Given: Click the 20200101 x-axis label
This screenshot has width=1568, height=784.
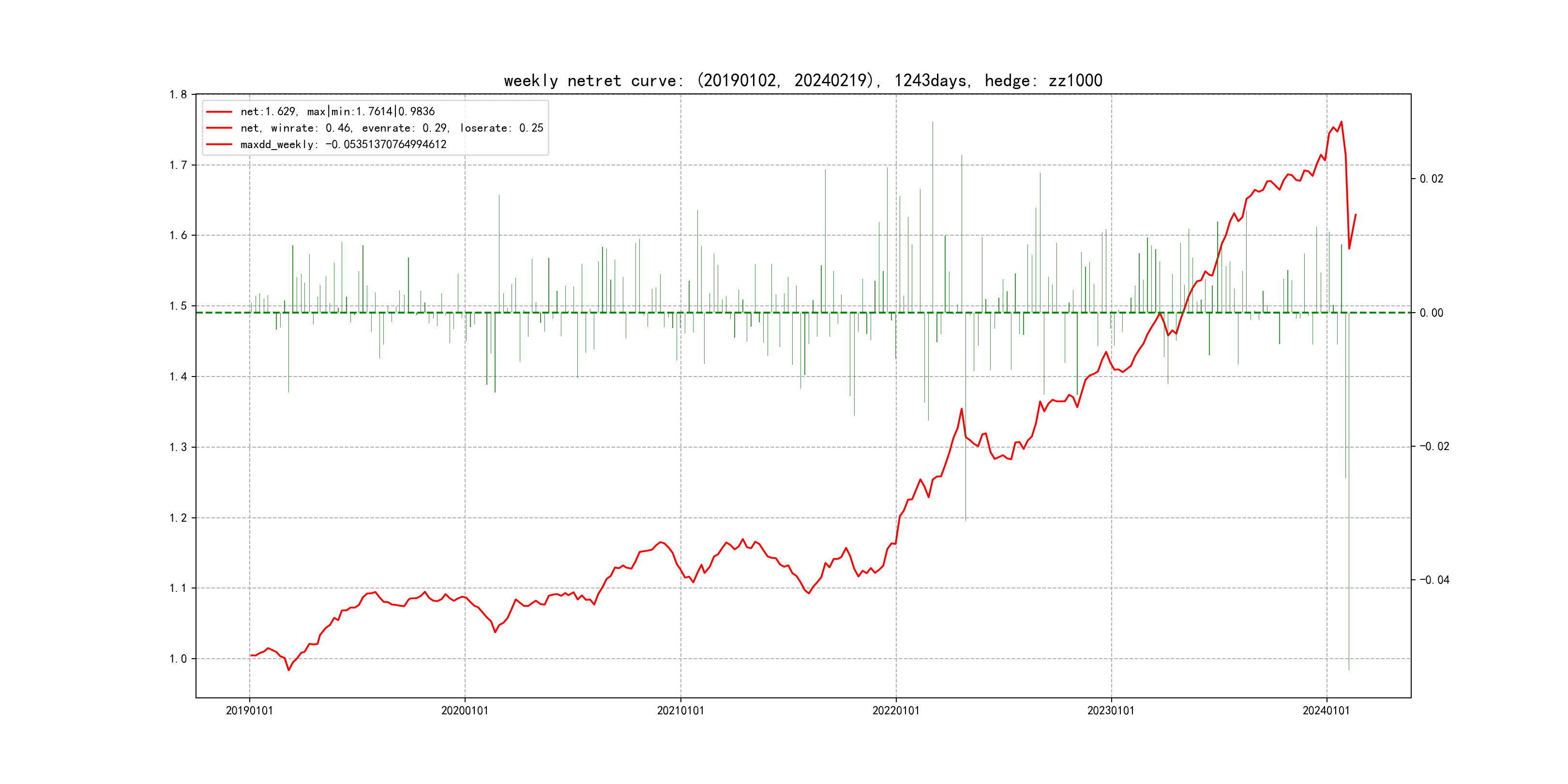Looking at the screenshot, I should tap(465, 710).
